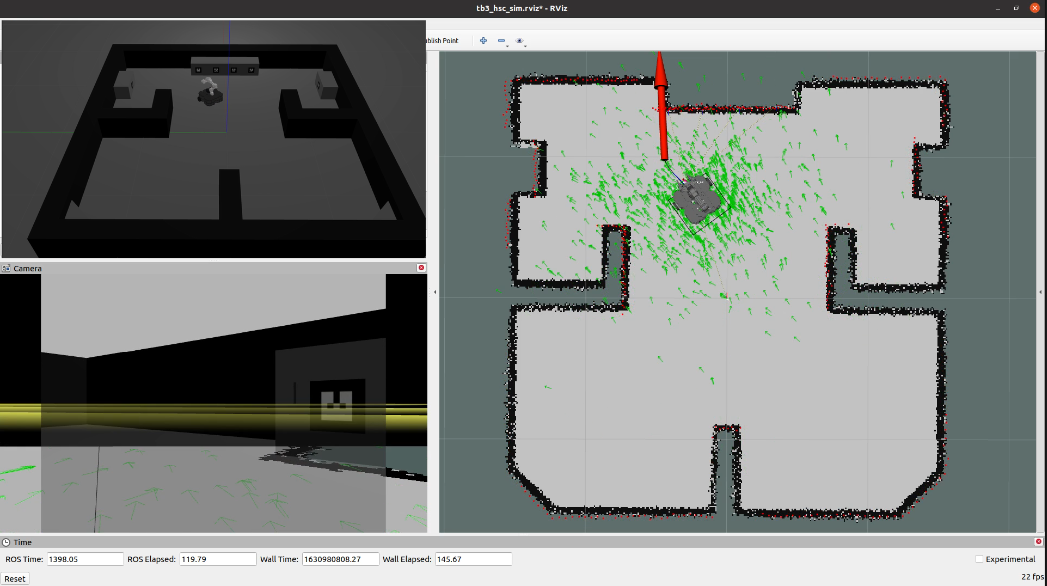Image resolution: width=1047 pixels, height=586 pixels.
Task: Collapse the left dock using the arrow handle
Action: point(434,292)
